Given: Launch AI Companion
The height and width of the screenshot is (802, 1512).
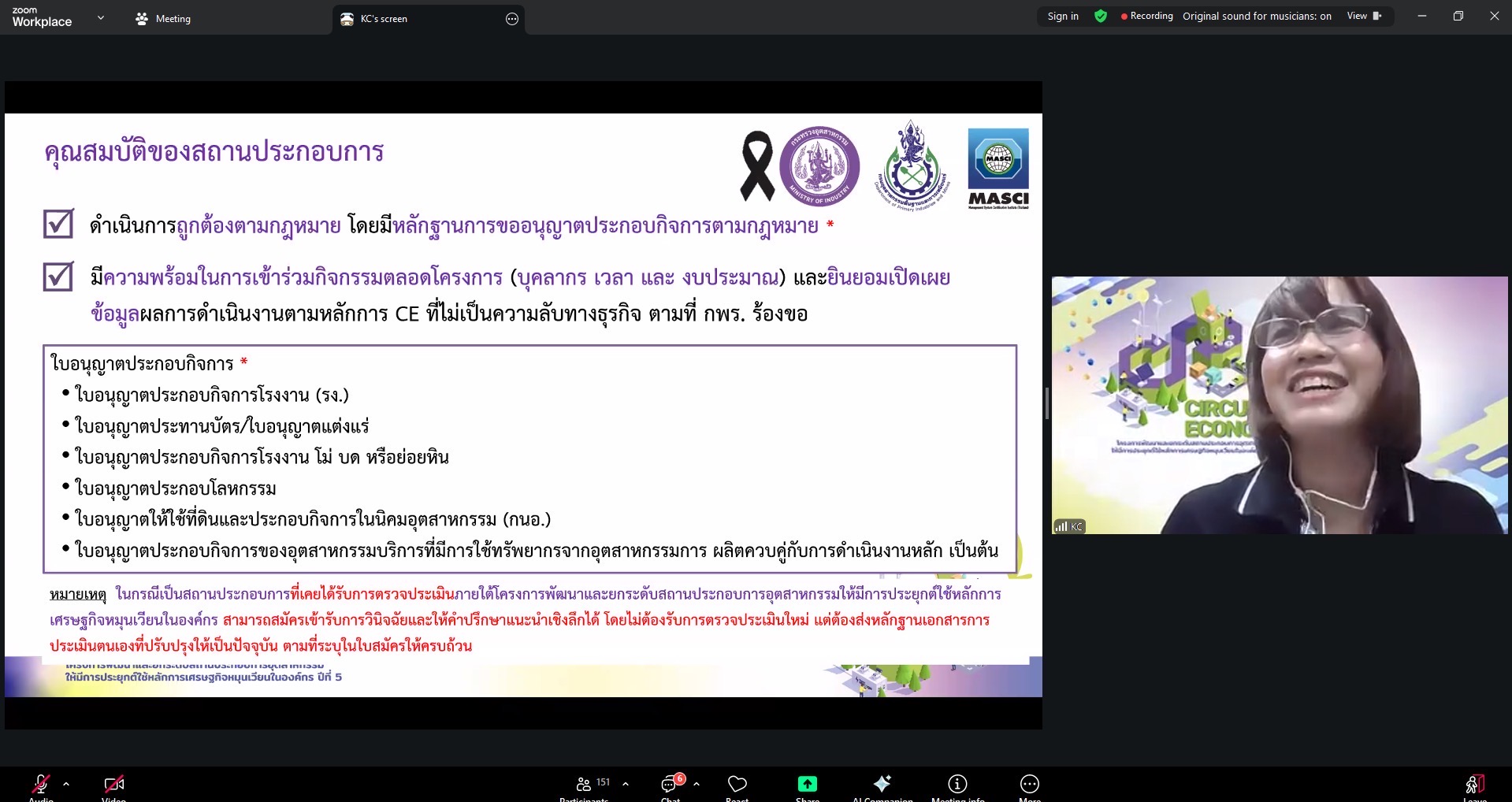Looking at the screenshot, I should coord(882,785).
